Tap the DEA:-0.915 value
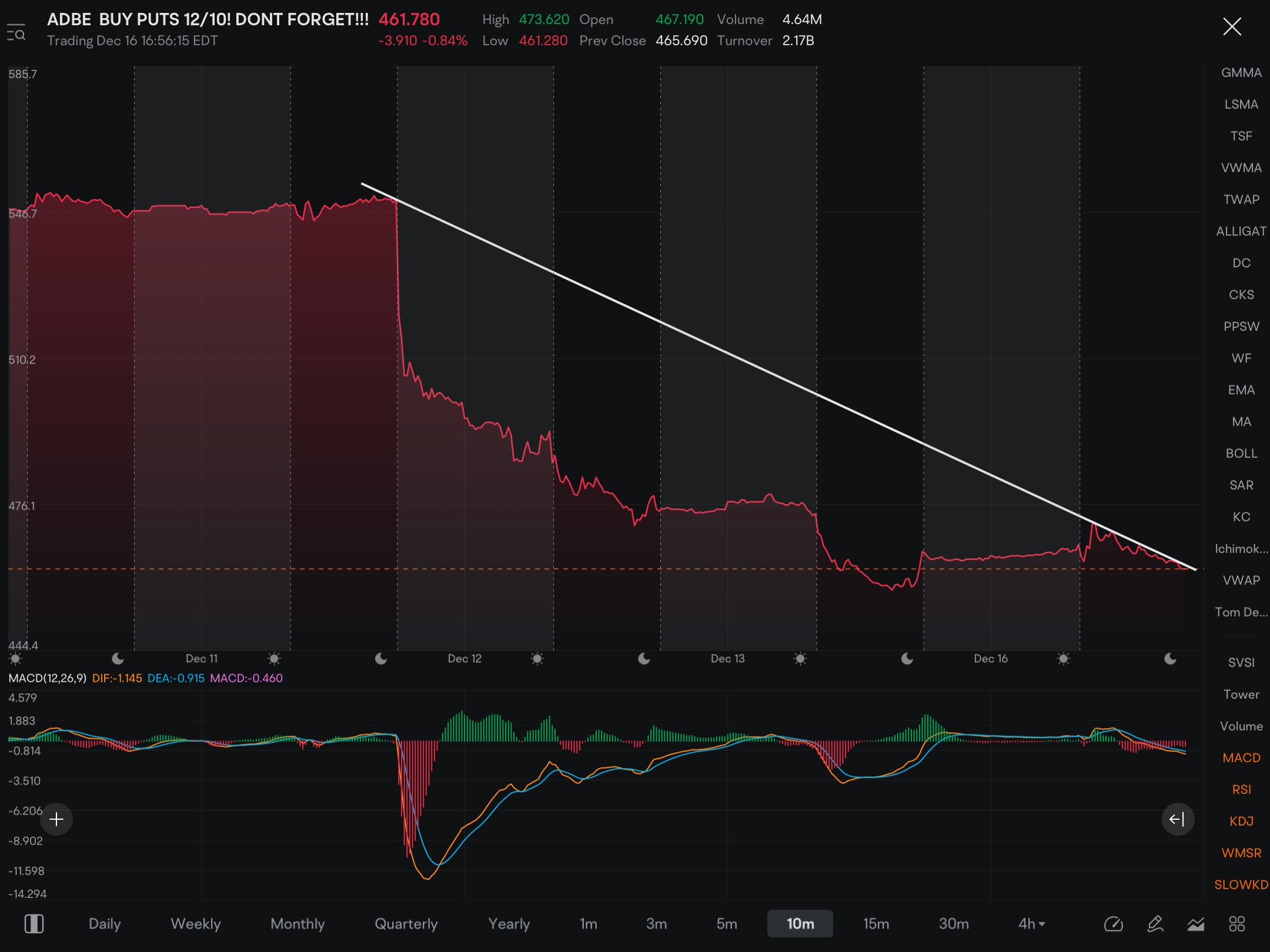 (176, 678)
